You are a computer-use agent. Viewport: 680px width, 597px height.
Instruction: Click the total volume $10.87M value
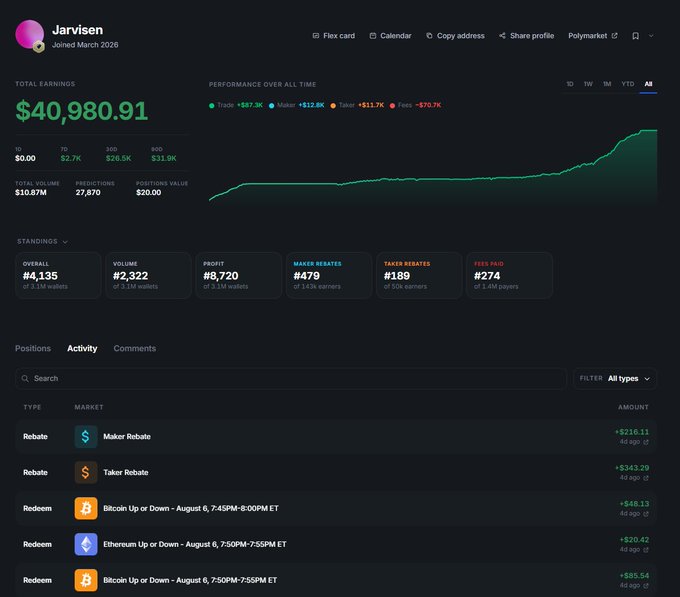[31, 192]
